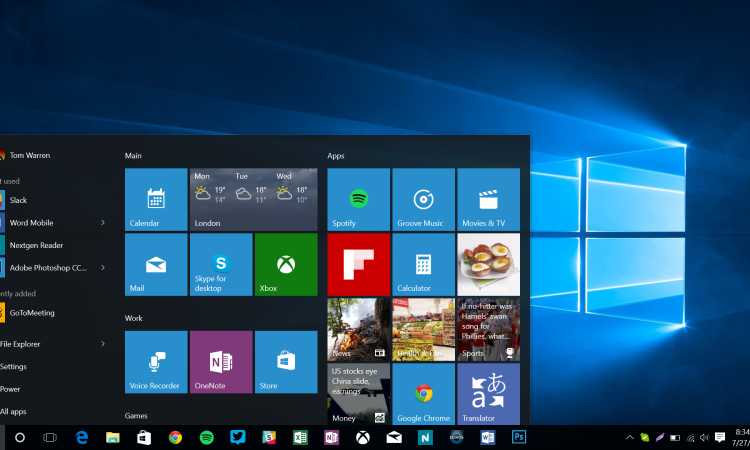Expand Word Mobile jump list arrow
The width and height of the screenshot is (750, 450).
pyautogui.click(x=102, y=222)
